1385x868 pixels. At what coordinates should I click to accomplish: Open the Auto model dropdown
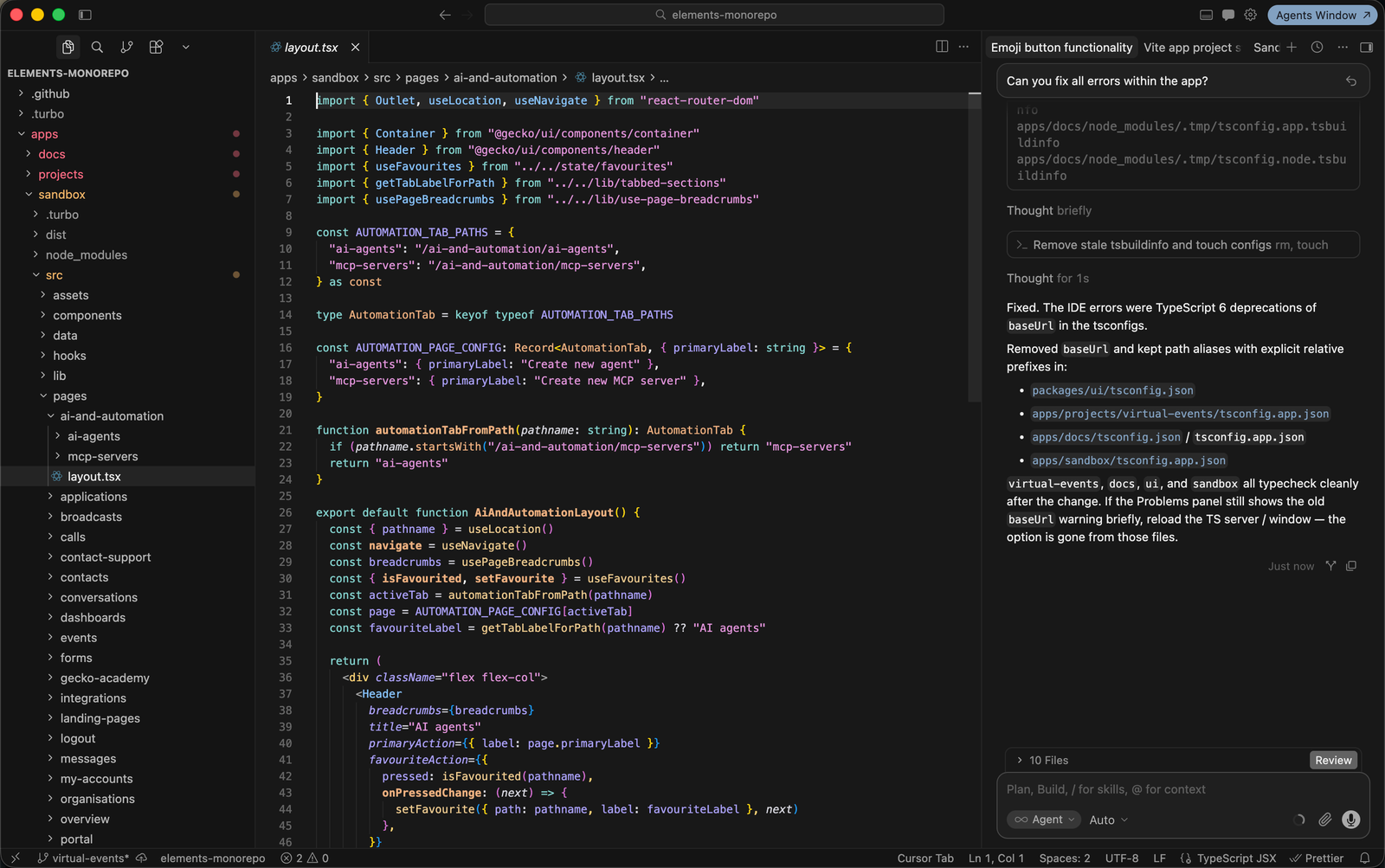1109,820
